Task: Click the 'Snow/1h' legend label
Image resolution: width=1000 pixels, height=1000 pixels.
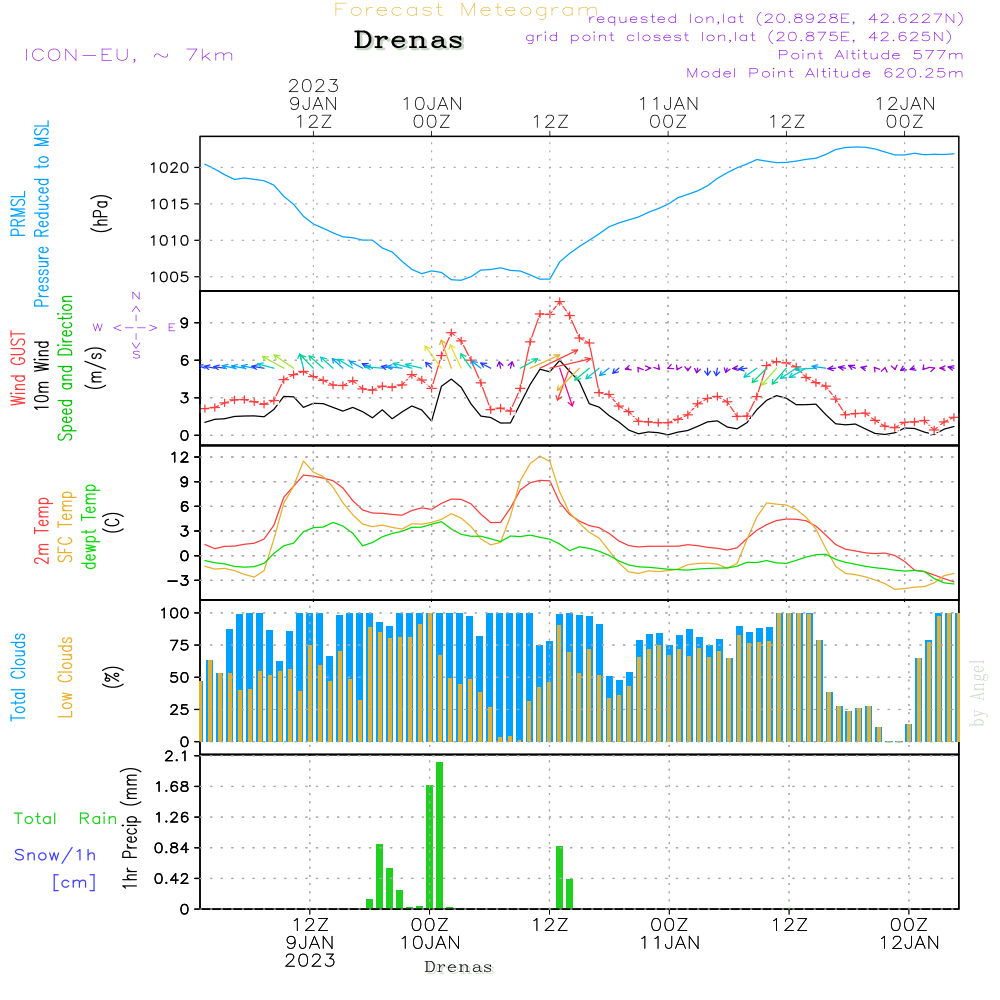Action: tap(55, 855)
